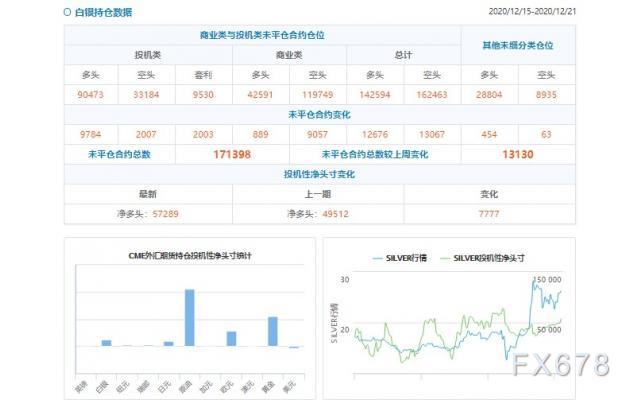This screenshot has width=640, height=400.
Task: Select commercial long value 42591
Action: click(260, 95)
